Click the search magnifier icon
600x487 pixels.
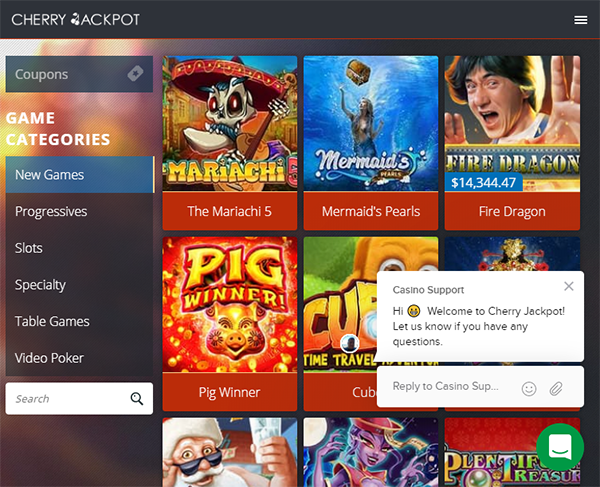point(137,399)
